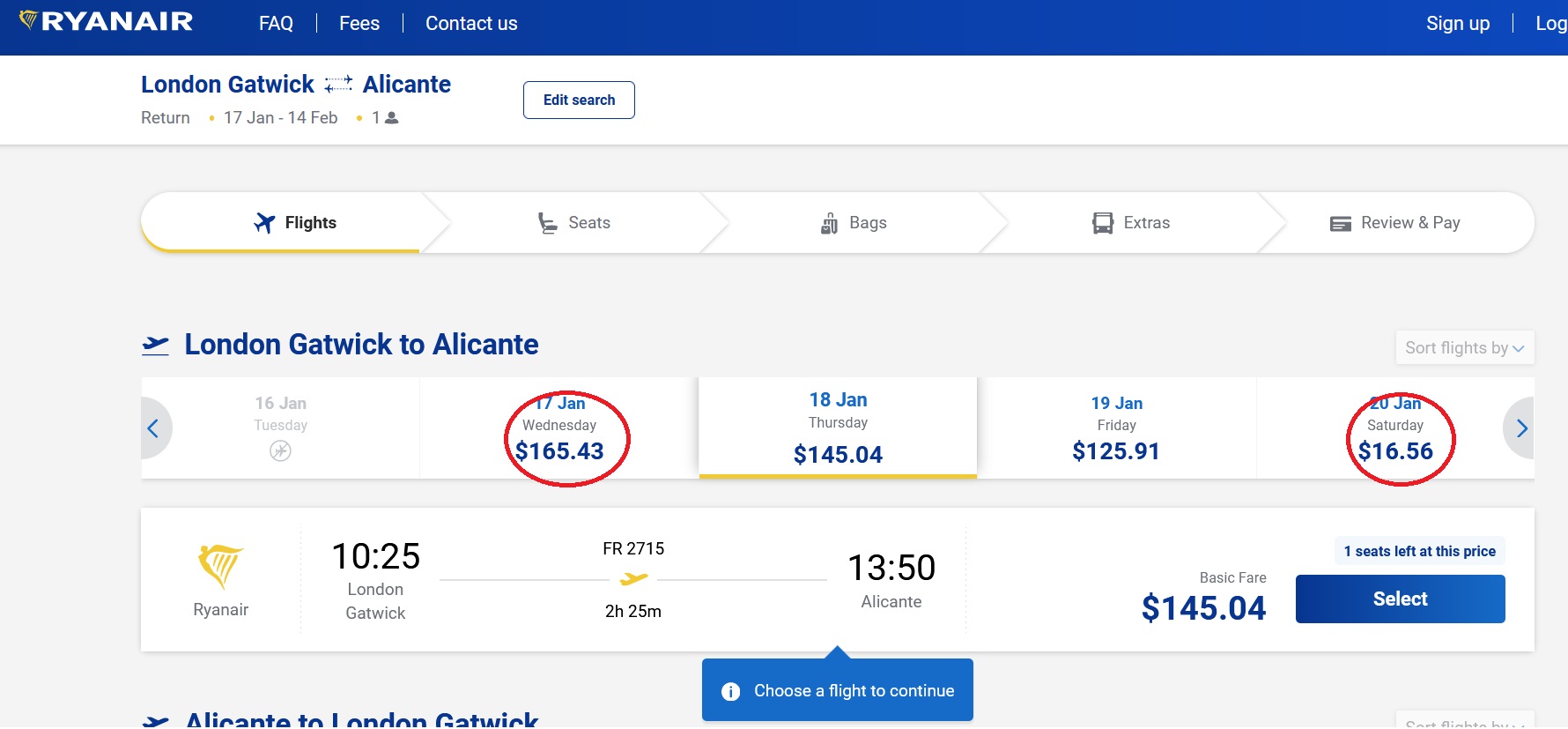Click the yellow plane icon under FR 2715

coord(633,579)
